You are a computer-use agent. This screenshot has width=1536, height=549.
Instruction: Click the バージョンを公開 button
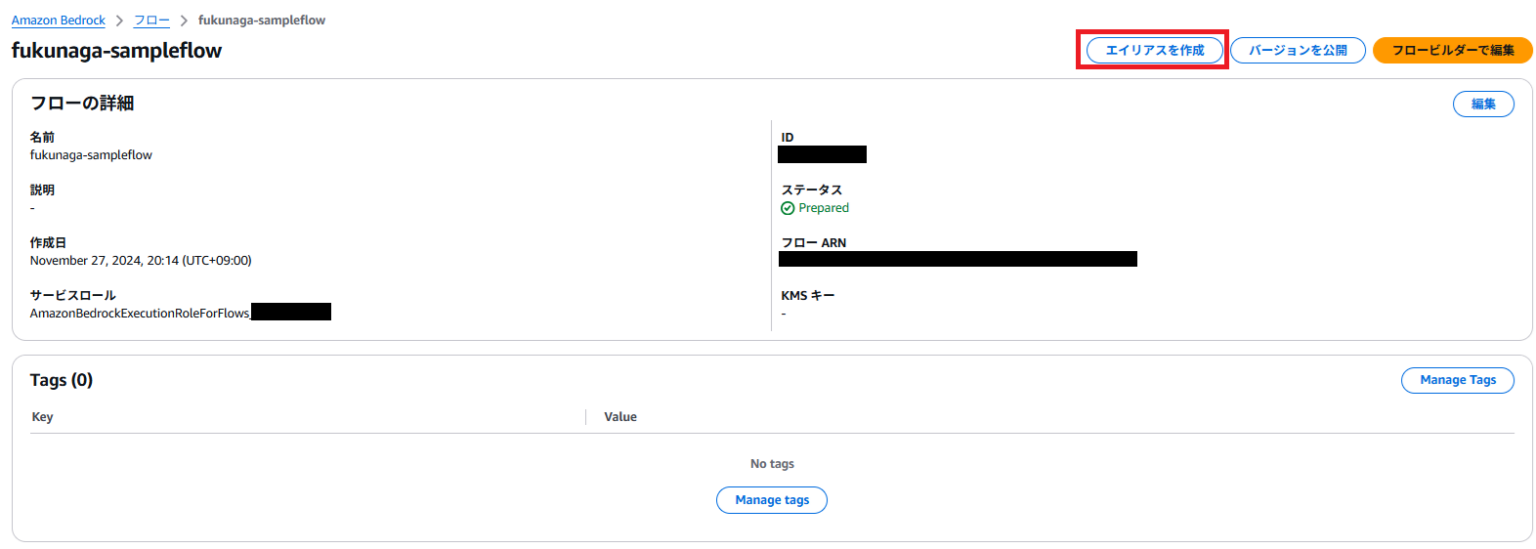click(1297, 50)
